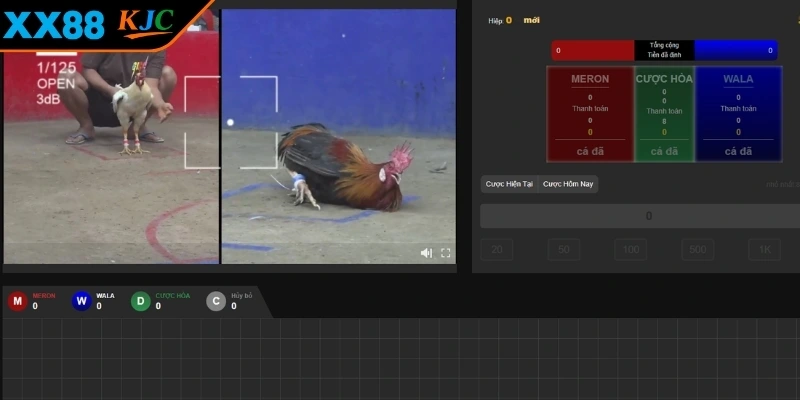Open the Cược Hiện Tại tab
The width and height of the screenshot is (800, 400).
(x=510, y=184)
